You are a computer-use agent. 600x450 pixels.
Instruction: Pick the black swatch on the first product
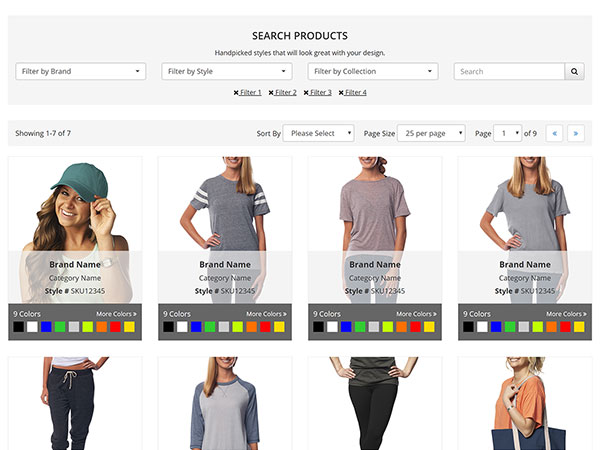pyautogui.click(x=19, y=327)
